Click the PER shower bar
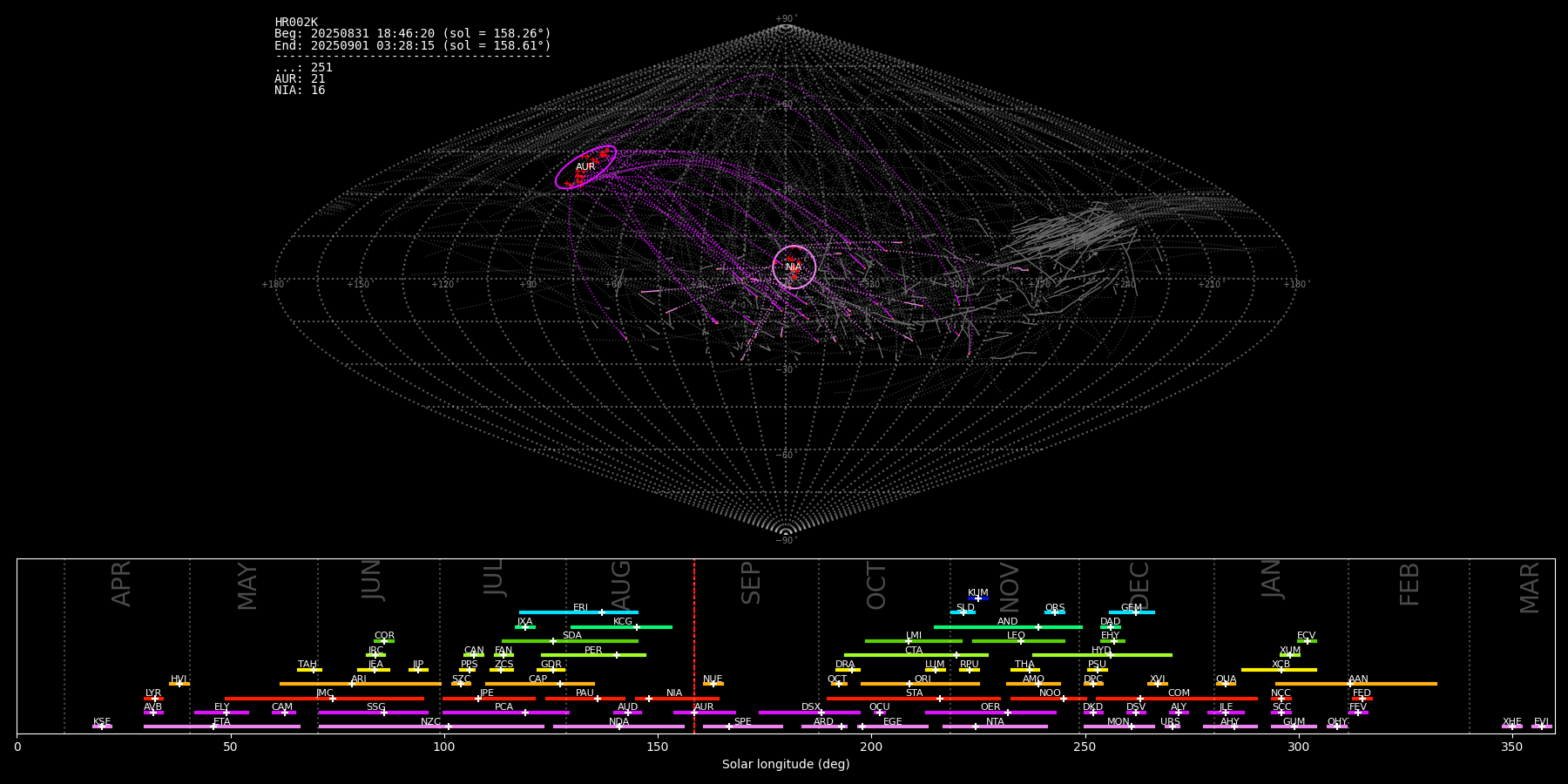 [593, 655]
